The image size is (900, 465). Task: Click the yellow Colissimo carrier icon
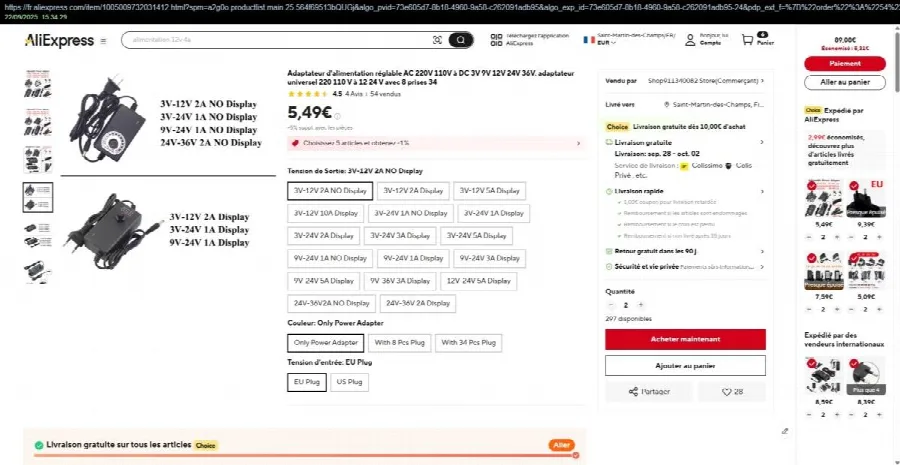click(x=684, y=166)
